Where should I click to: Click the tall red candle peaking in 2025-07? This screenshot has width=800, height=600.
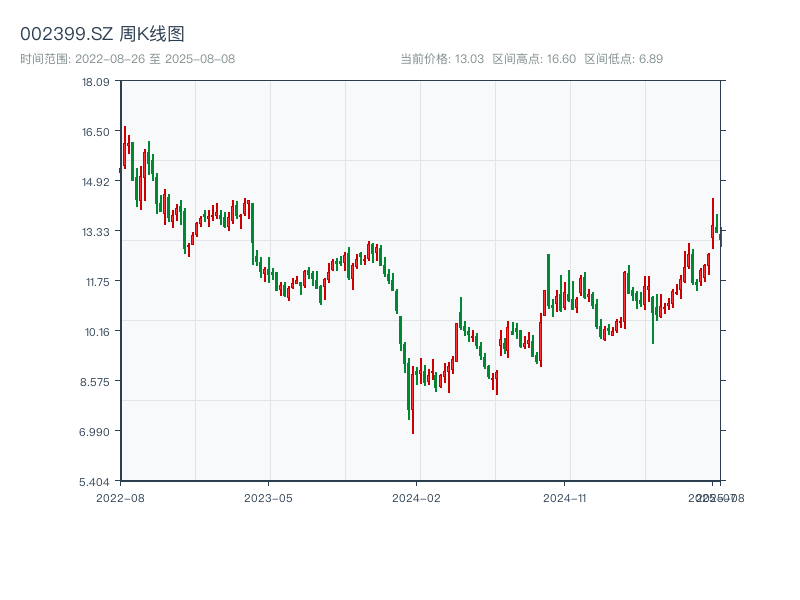pyautogui.click(x=713, y=224)
